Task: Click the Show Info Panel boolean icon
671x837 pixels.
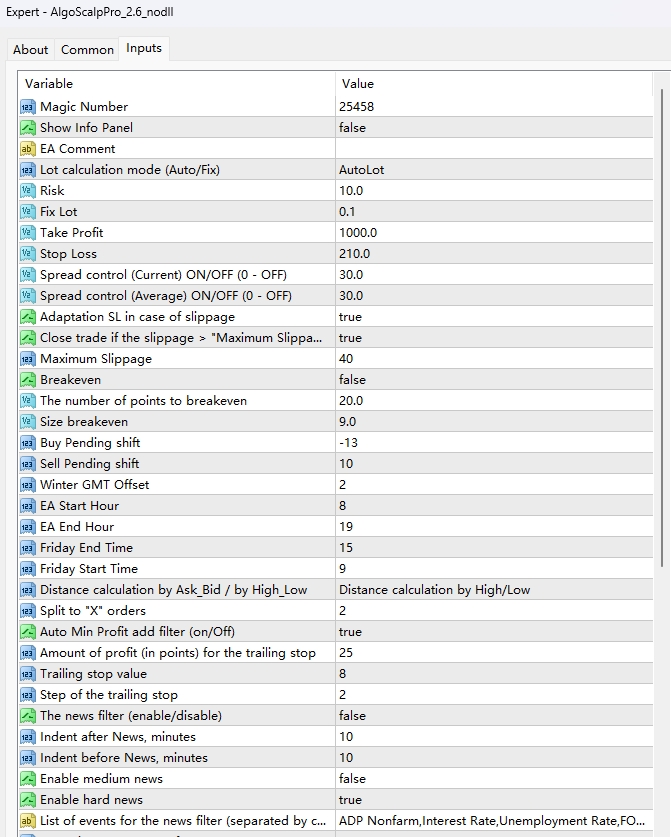Action: (28, 128)
